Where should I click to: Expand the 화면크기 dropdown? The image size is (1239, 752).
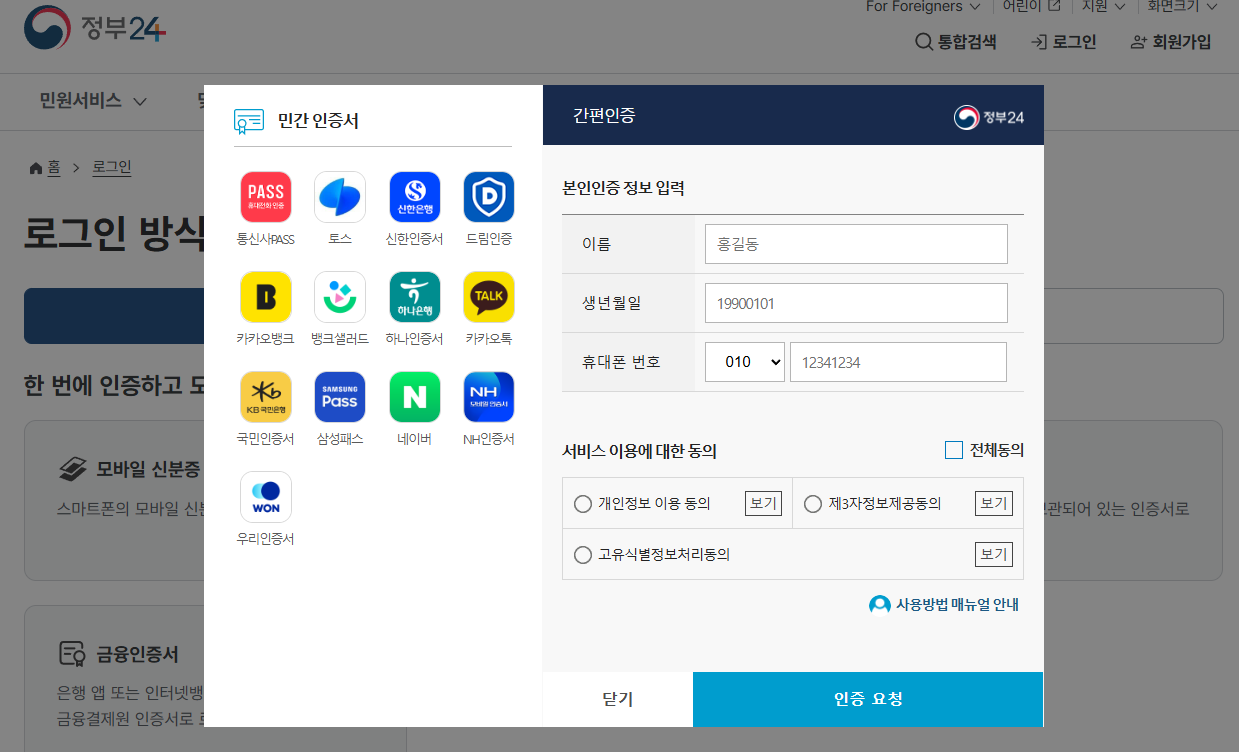click(x=1183, y=7)
